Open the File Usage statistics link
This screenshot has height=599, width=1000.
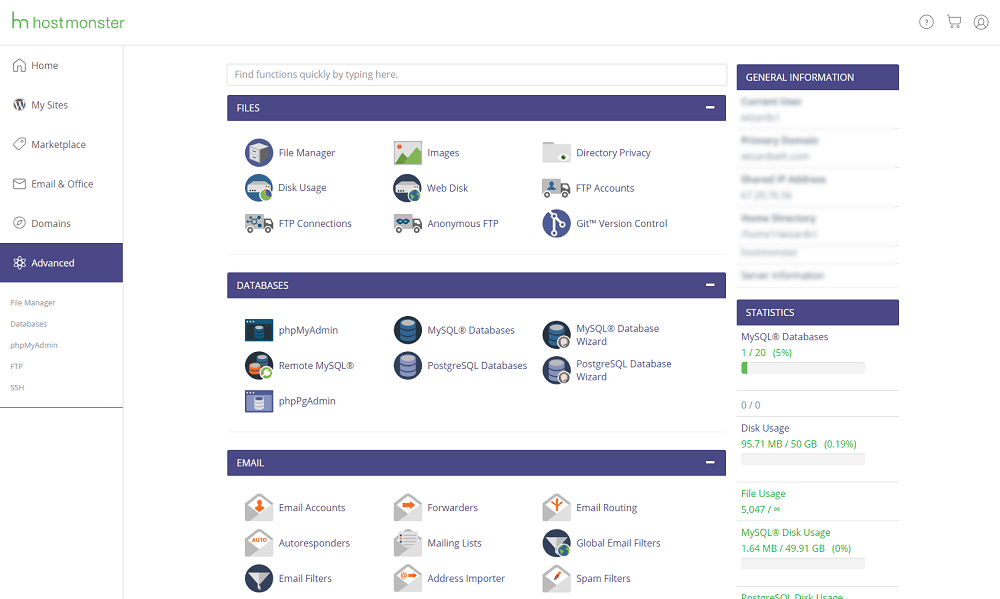click(x=763, y=494)
